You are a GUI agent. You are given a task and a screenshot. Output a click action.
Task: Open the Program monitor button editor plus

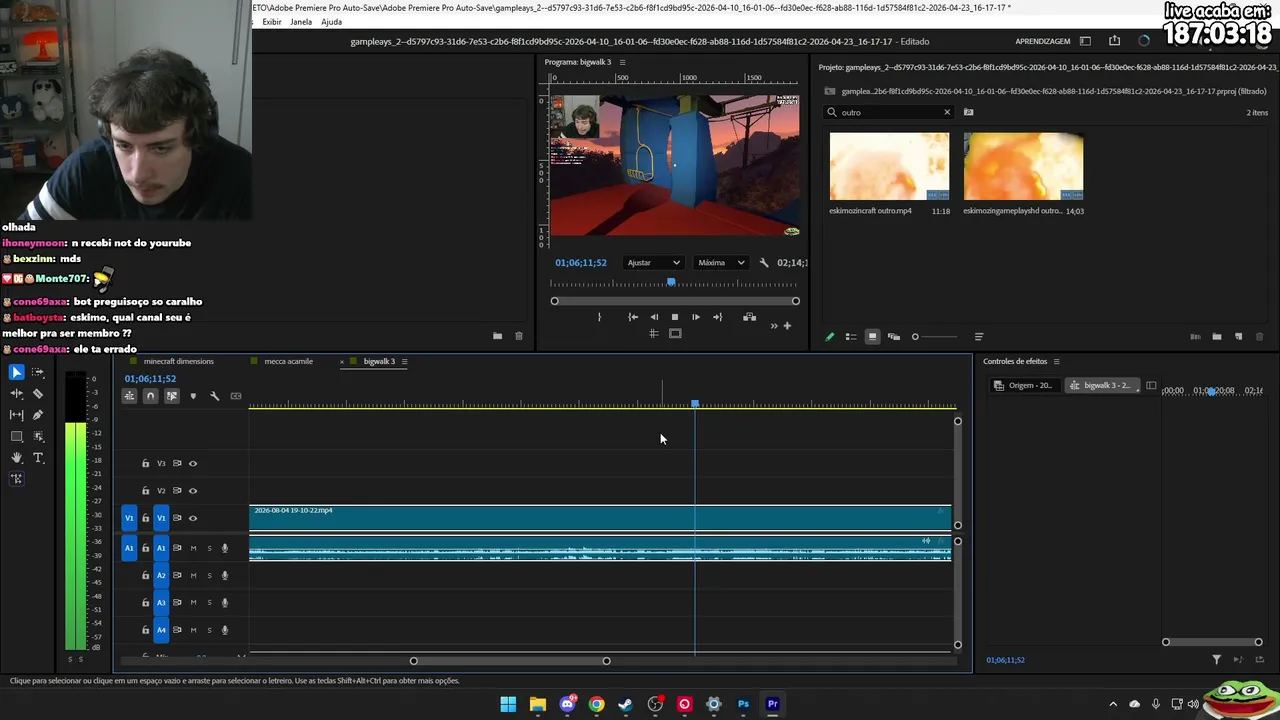787,325
